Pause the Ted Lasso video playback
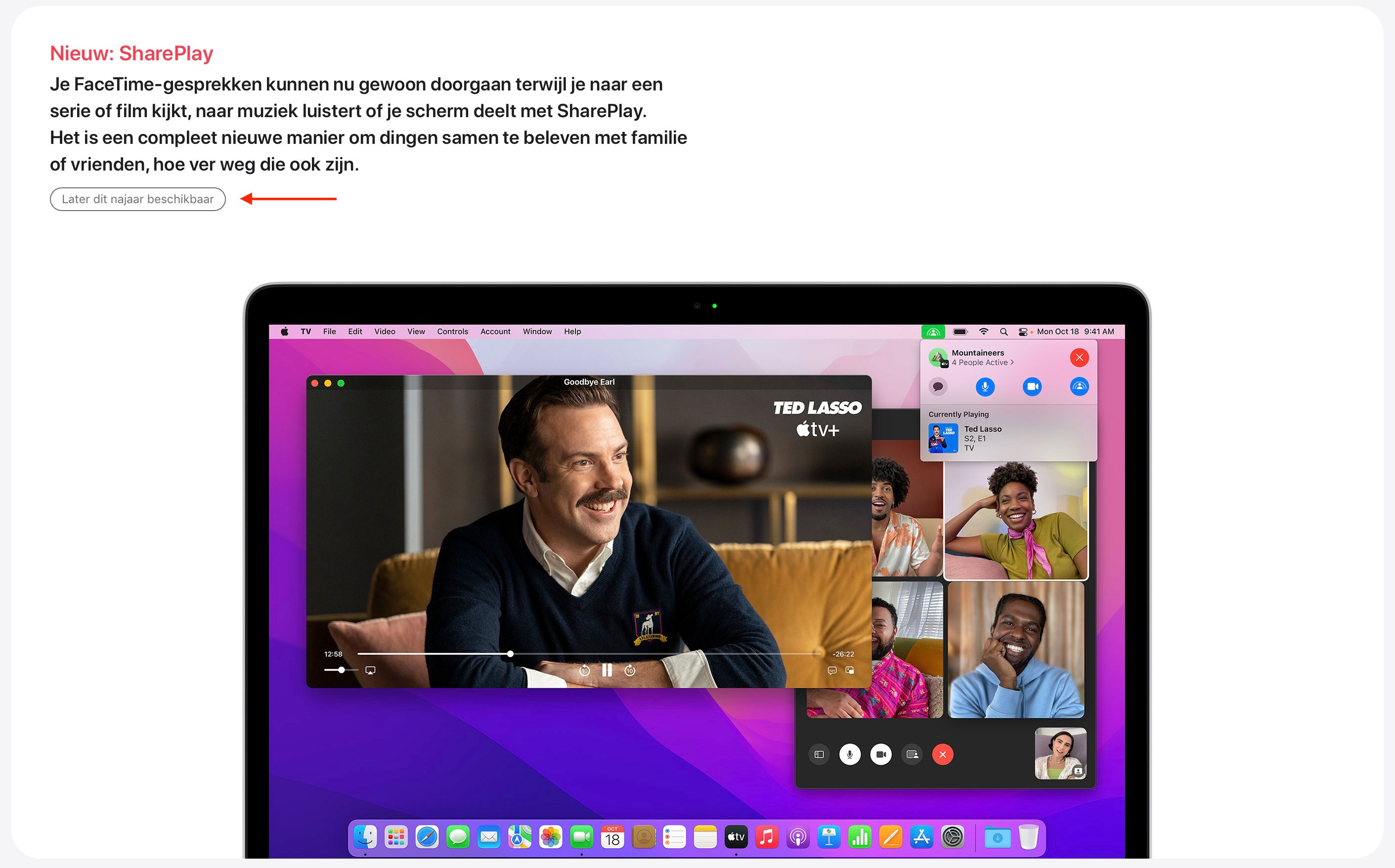 (x=607, y=670)
